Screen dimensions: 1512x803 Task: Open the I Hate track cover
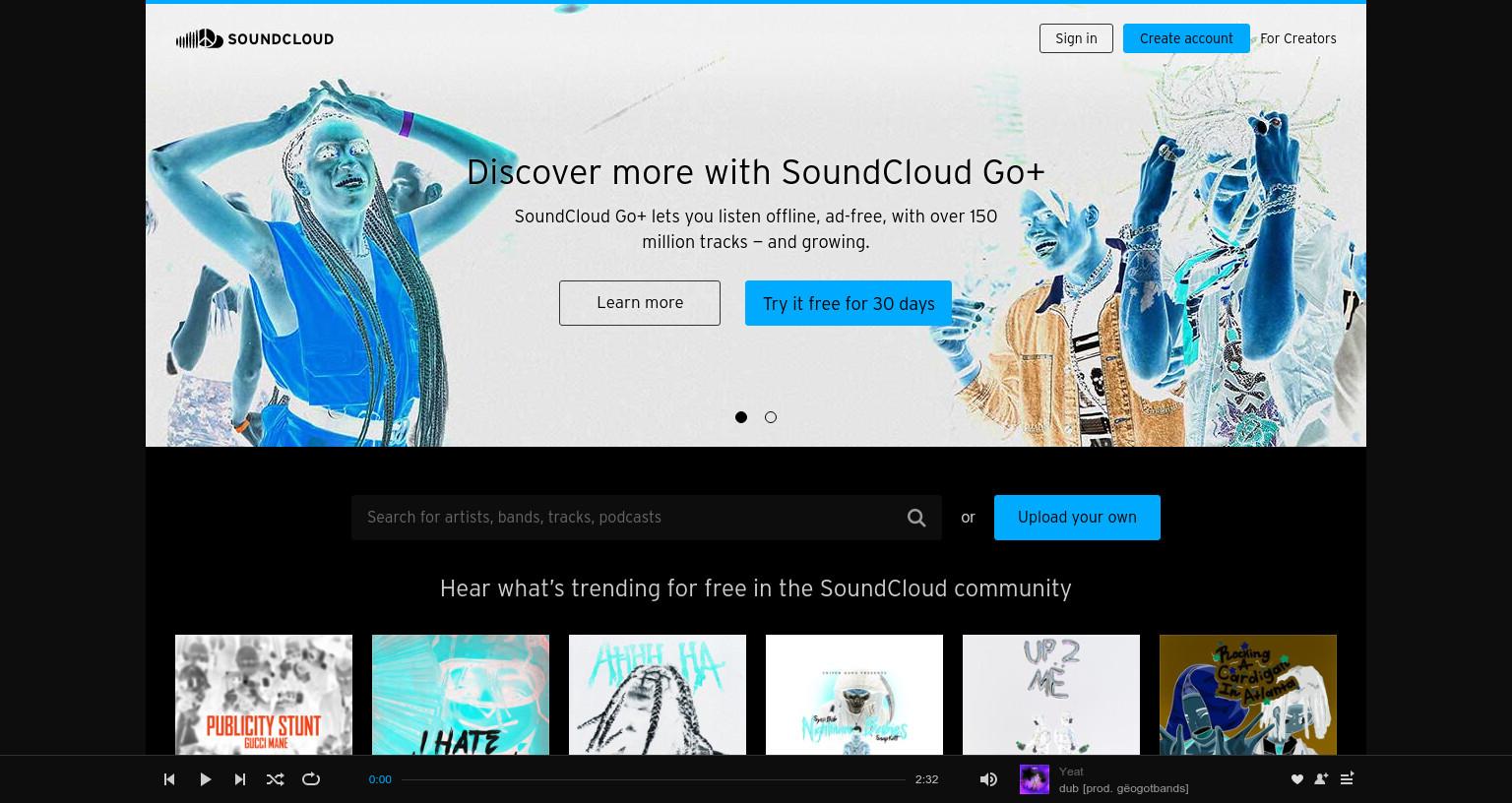click(x=461, y=695)
